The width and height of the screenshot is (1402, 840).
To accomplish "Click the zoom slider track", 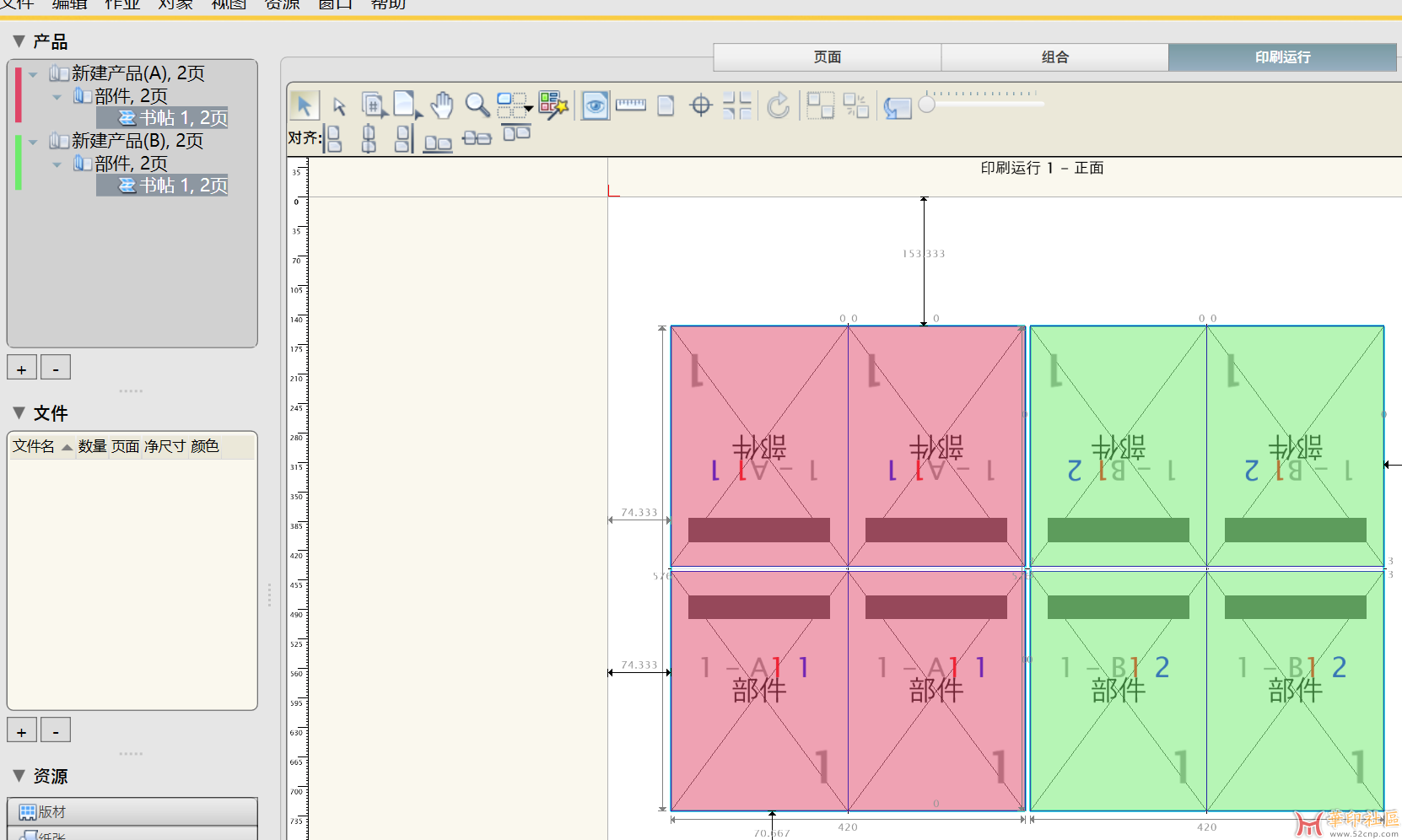I will [985, 104].
